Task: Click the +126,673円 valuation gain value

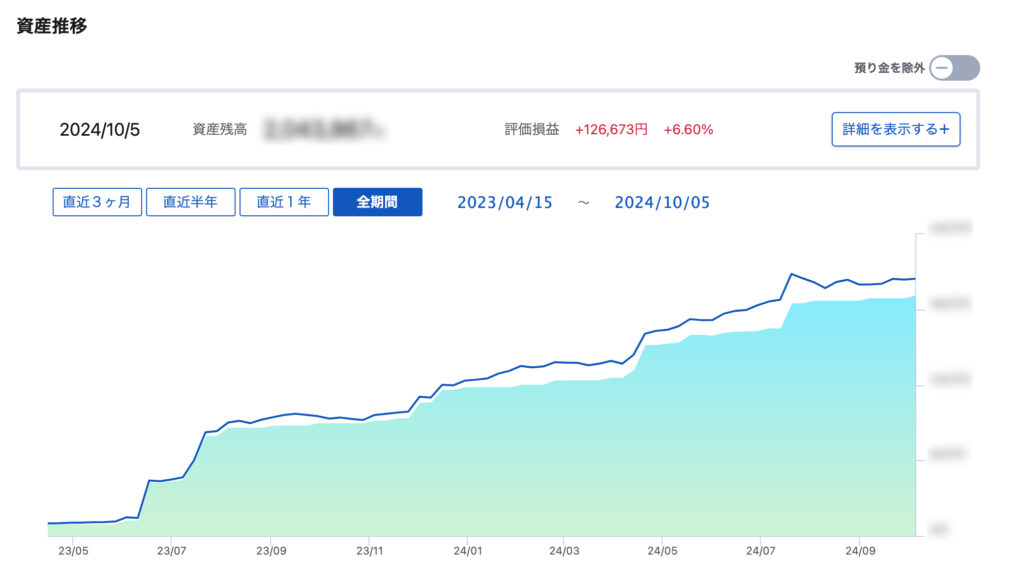Action: click(611, 130)
